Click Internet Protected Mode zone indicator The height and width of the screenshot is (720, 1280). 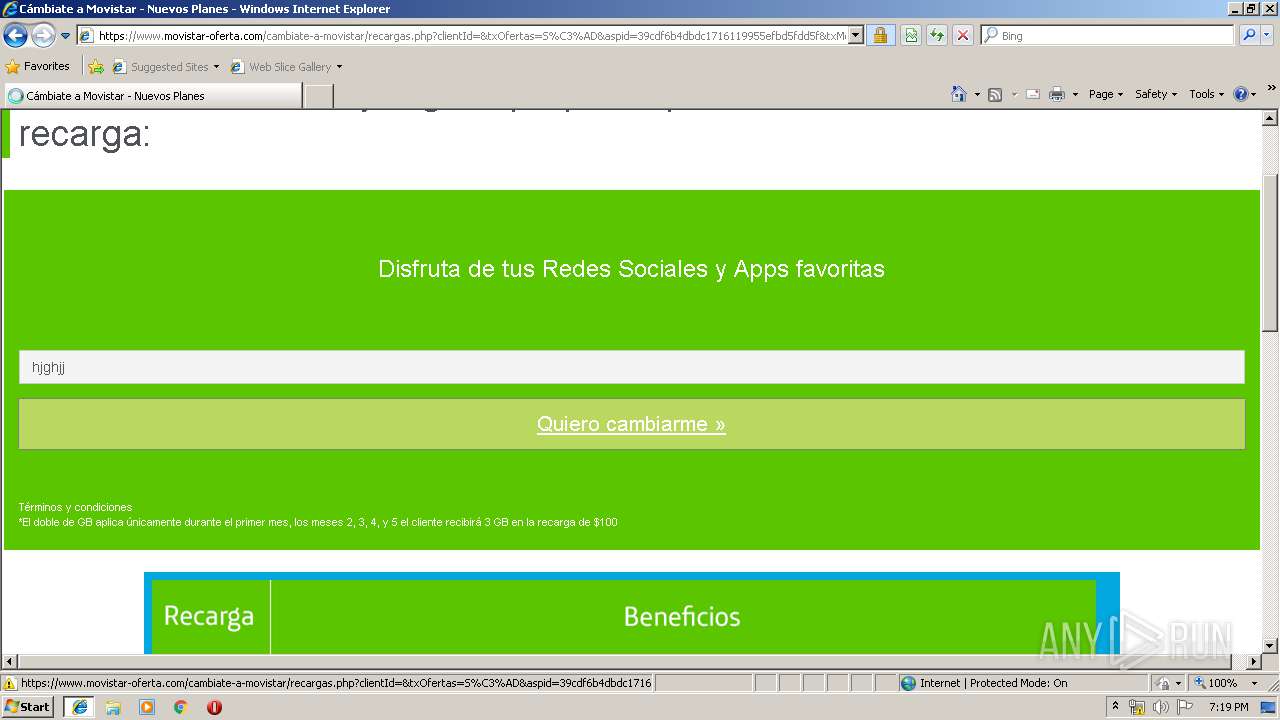984,683
